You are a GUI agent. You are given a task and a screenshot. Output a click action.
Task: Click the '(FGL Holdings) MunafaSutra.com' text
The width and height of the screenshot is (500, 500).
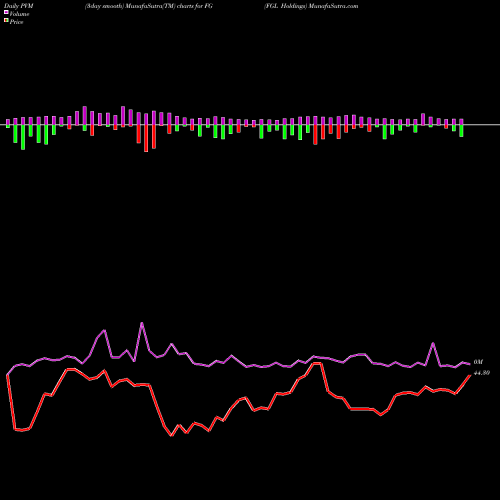pyautogui.click(x=311, y=6)
